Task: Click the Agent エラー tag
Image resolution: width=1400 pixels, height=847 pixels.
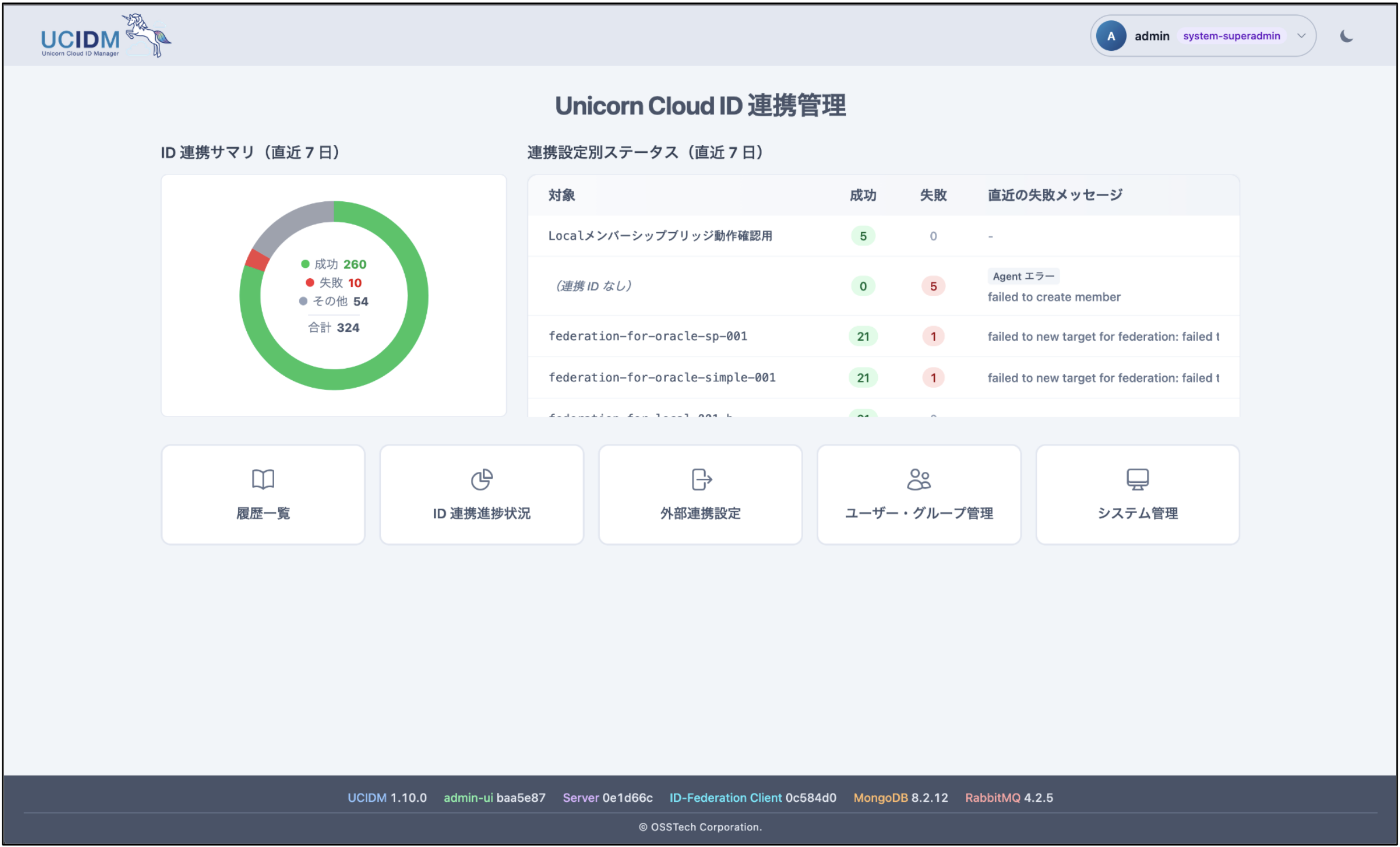Action: tap(1023, 276)
